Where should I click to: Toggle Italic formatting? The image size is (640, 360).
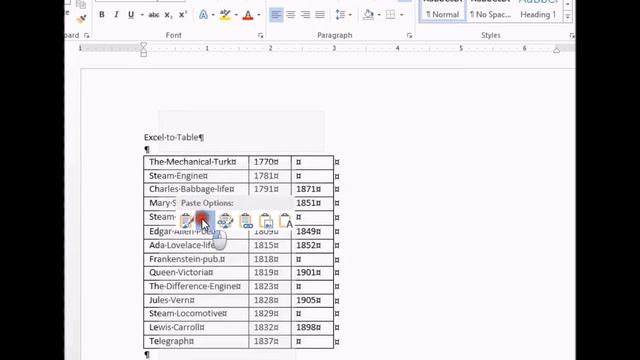pyautogui.click(x=116, y=15)
